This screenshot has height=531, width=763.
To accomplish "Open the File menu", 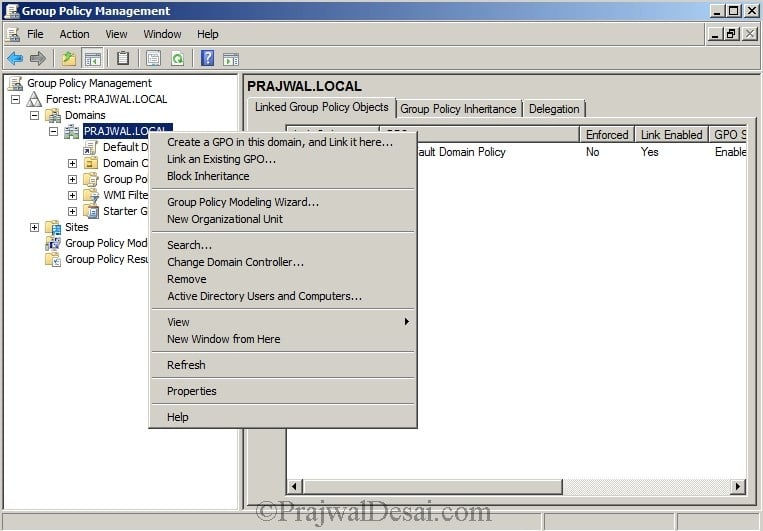I will click(x=35, y=34).
